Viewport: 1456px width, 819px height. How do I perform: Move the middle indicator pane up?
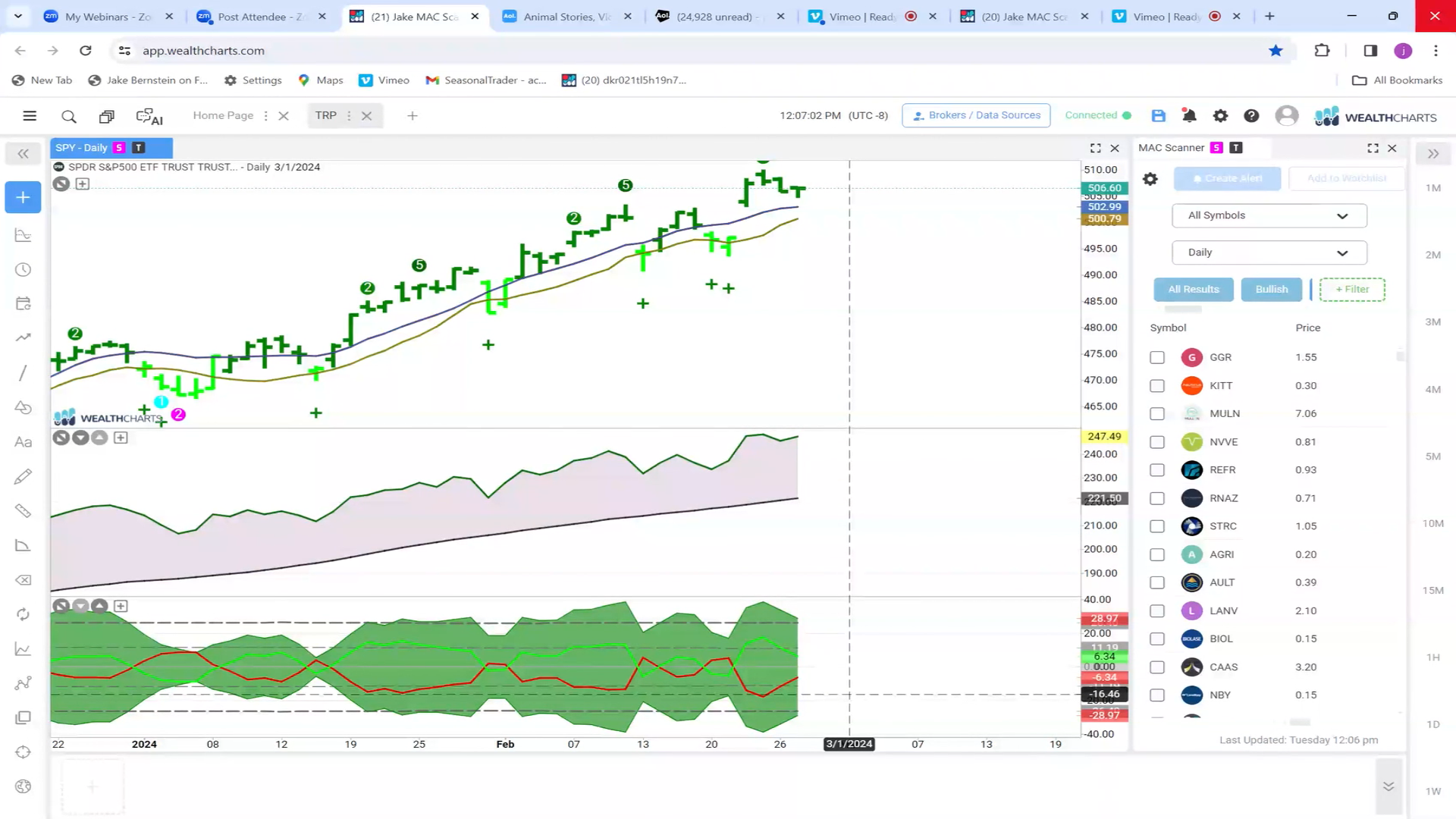[x=99, y=438]
